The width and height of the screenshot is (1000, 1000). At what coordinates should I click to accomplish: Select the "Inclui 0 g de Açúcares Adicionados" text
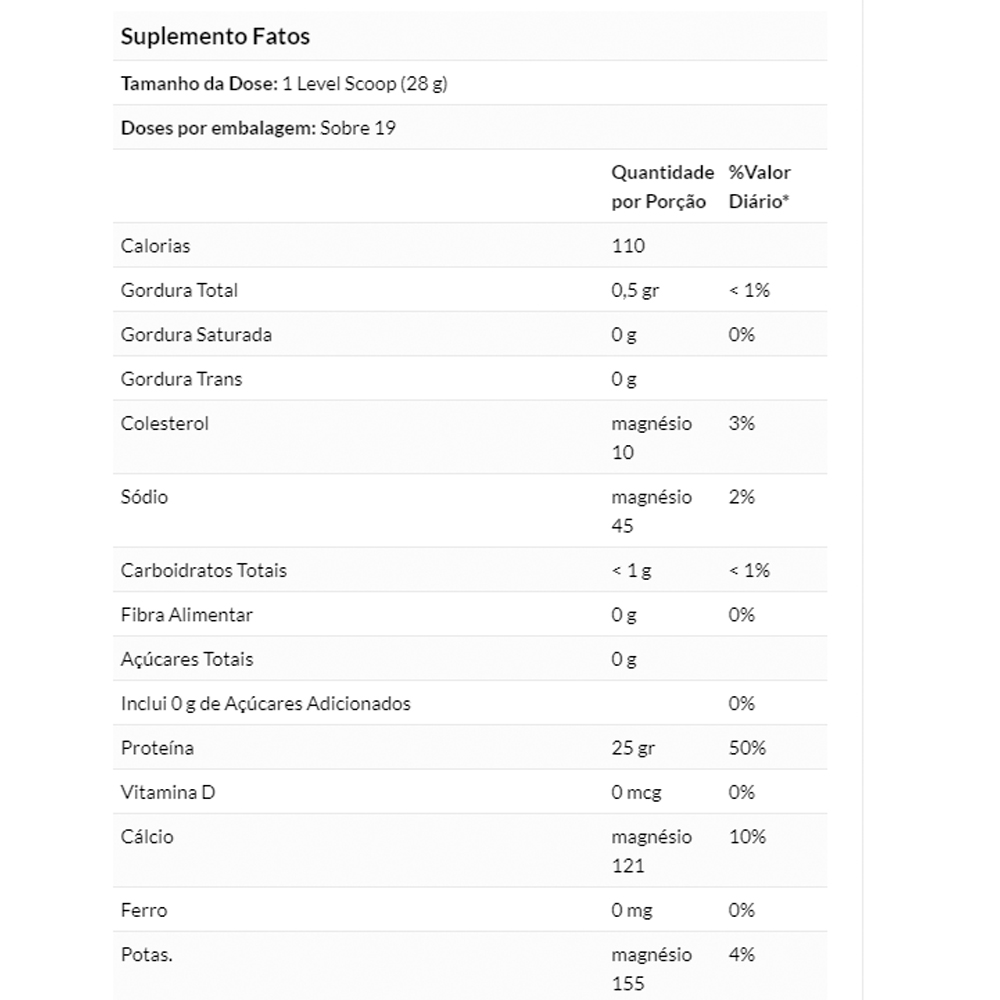point(265,704)
